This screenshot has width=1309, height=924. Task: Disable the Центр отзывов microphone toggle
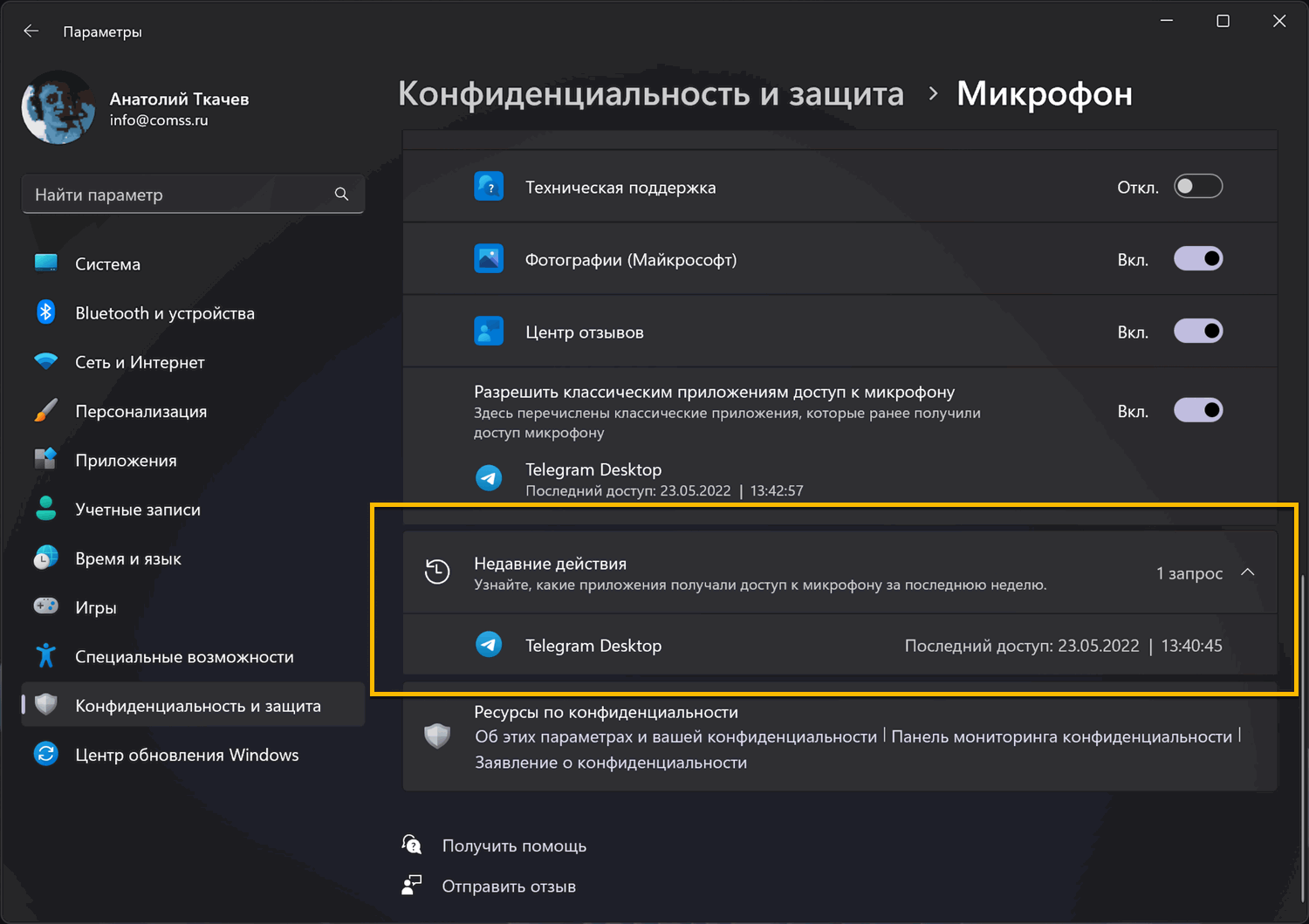1197,332
